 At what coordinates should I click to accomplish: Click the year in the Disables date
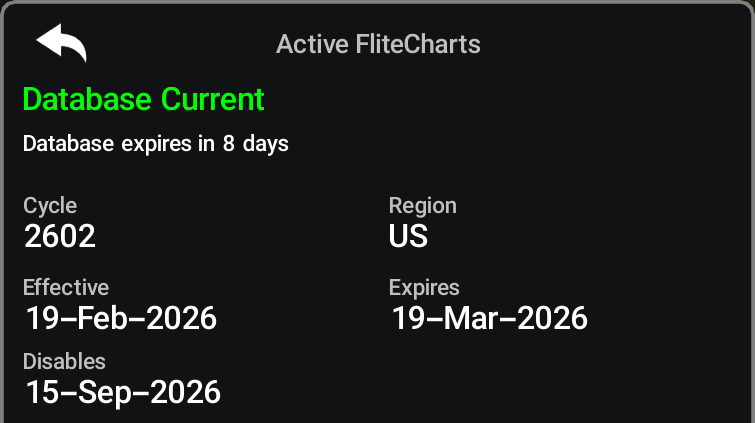[x=185, y=392]
